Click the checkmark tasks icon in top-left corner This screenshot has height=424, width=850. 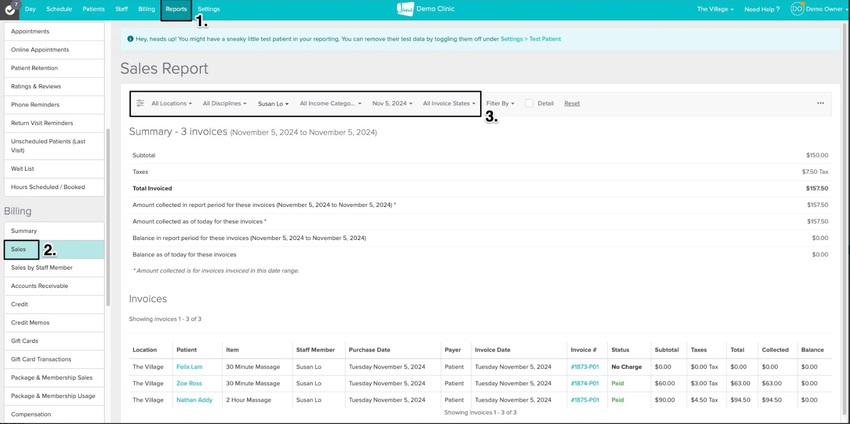coord(10,9)
